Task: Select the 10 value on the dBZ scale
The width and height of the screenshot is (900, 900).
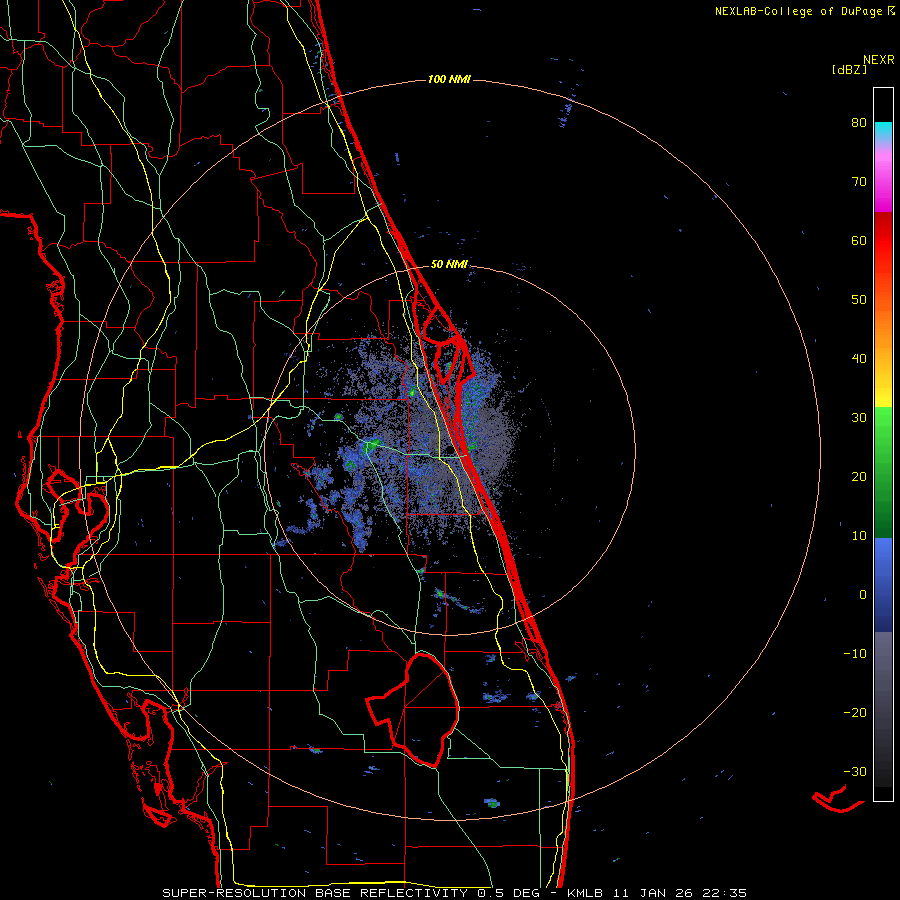Action: [859, 536]
